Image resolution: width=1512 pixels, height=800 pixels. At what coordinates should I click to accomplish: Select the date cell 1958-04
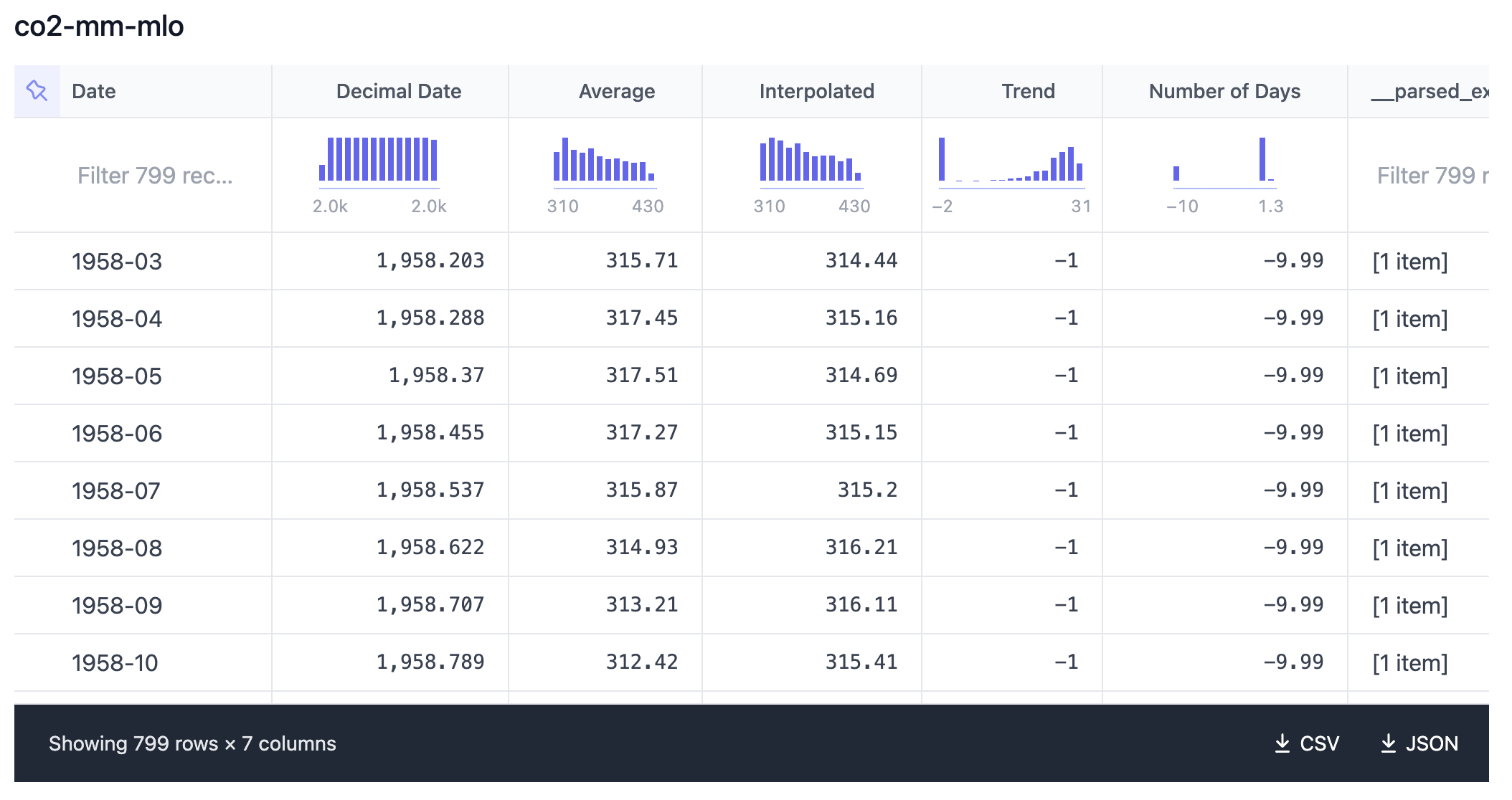tap(117, 319)
